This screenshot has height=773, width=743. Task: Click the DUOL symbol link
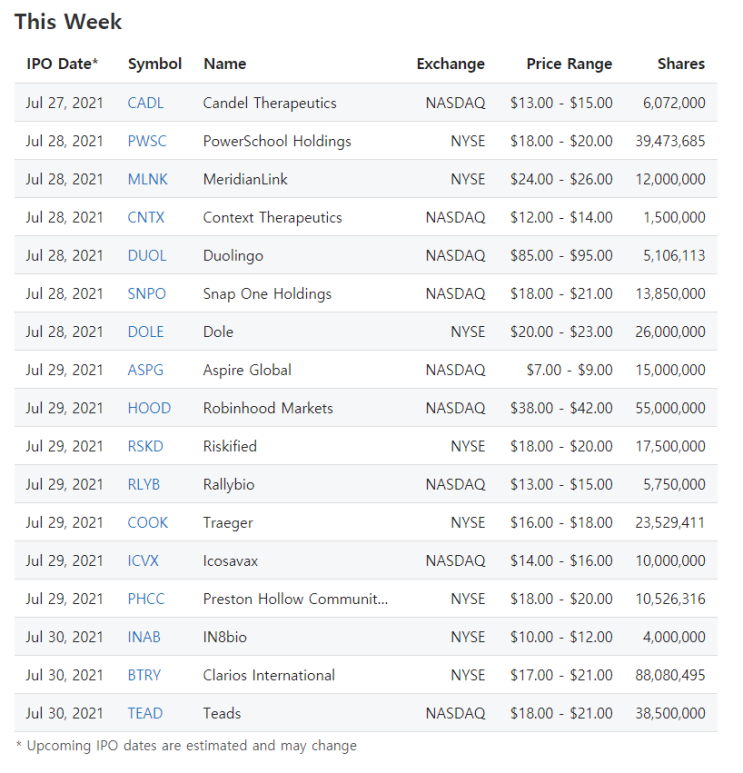pos(147,255)
